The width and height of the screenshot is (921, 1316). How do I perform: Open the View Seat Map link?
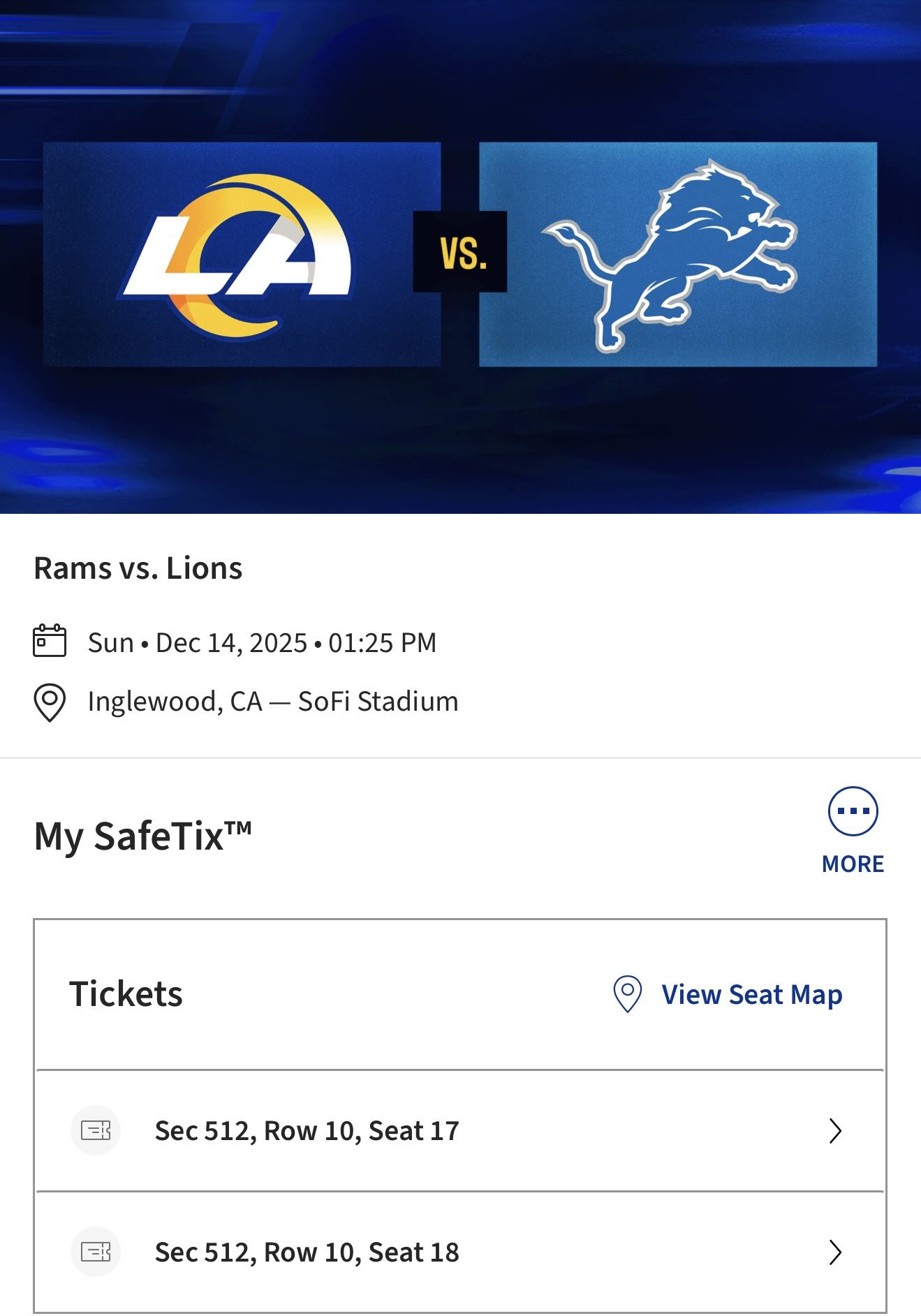click(752, 995)
